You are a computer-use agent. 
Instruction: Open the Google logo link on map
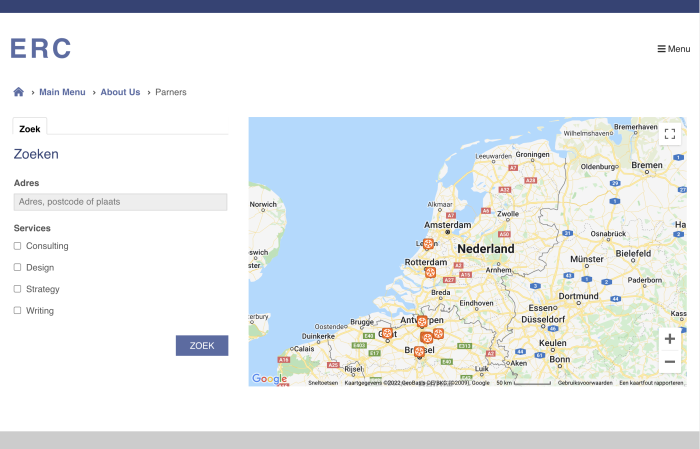tap(269, 379)
